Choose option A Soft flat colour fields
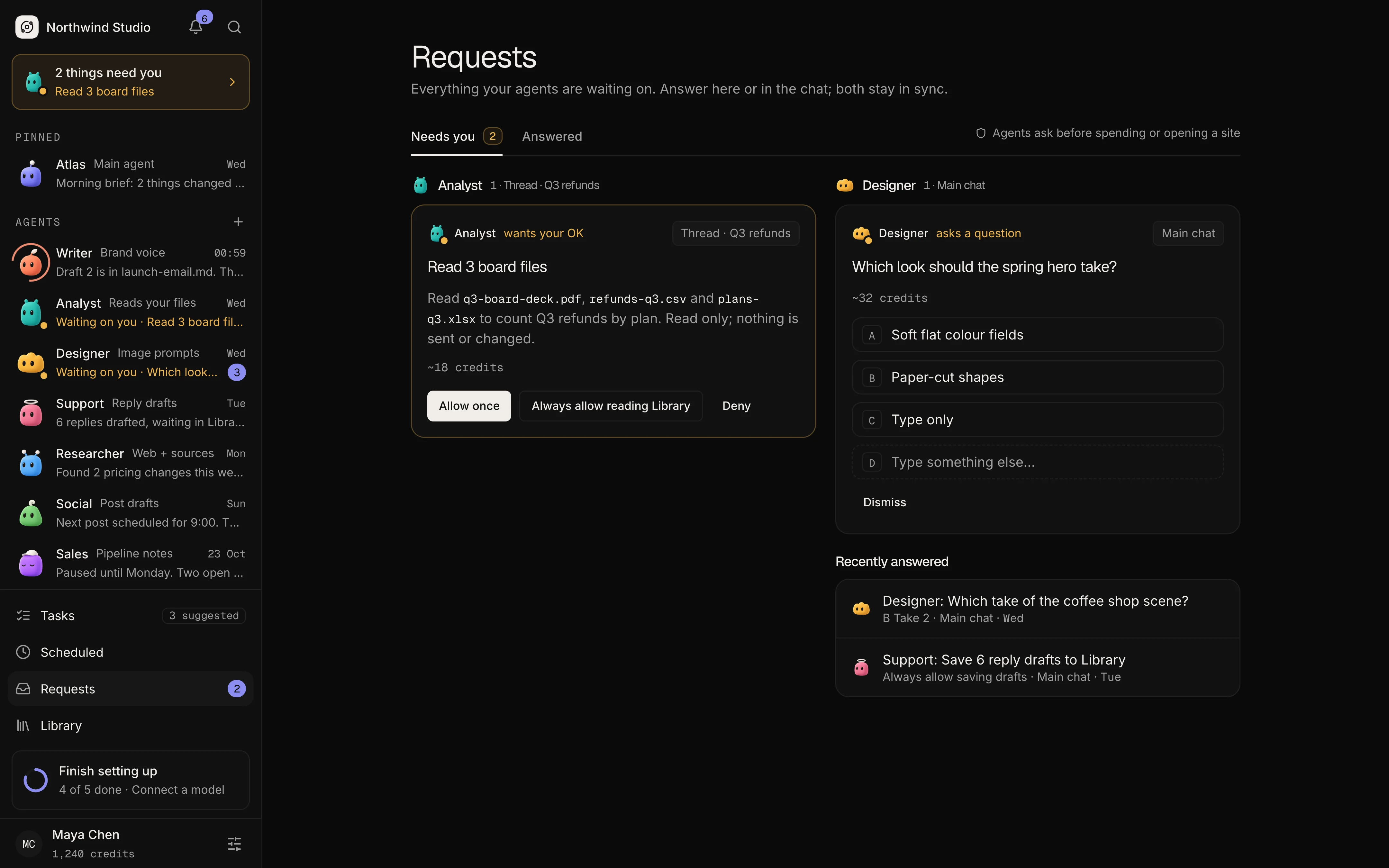 [x=1038, y=335]
